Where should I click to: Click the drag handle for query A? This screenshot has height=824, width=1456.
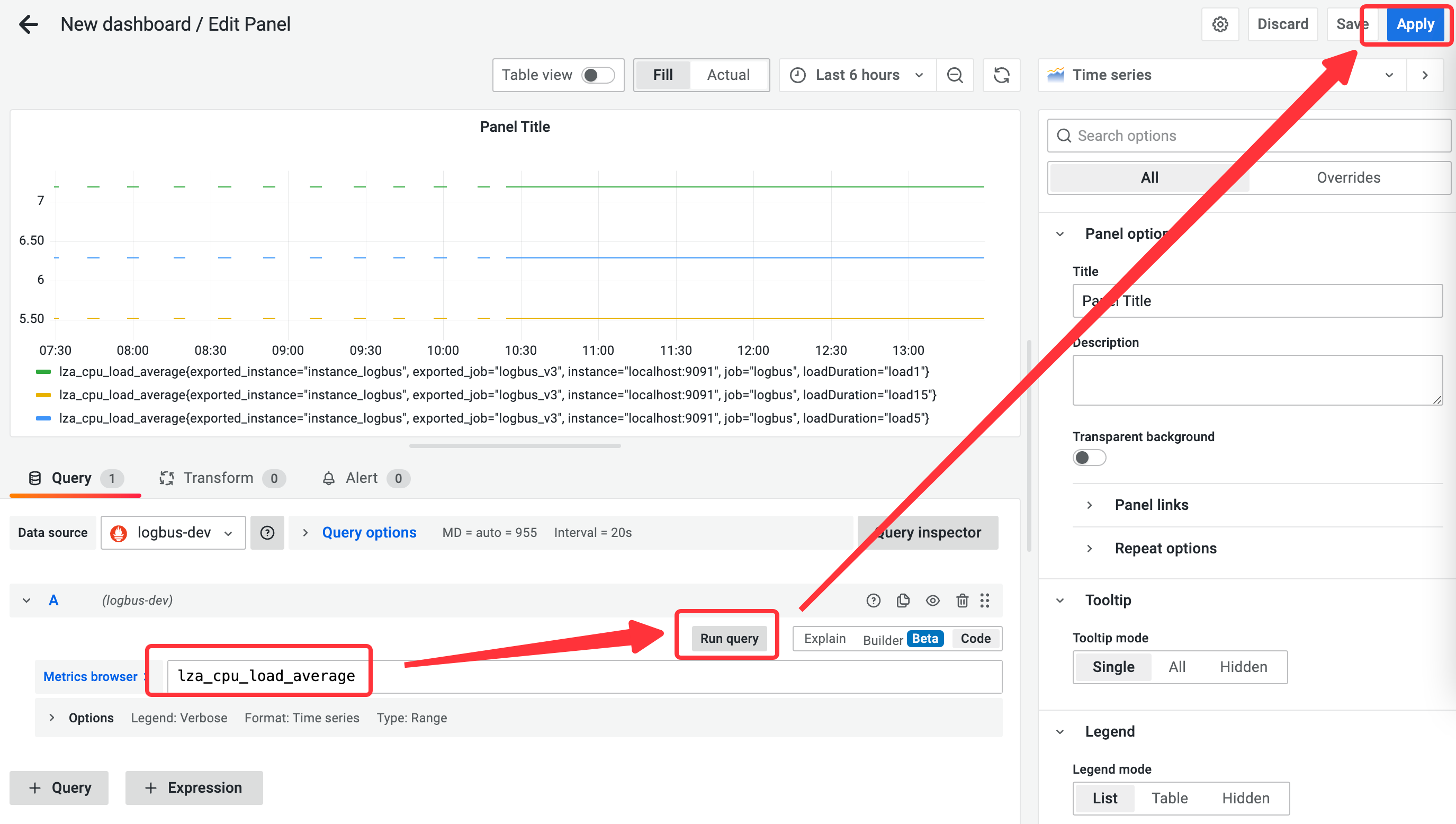(985, 601)
